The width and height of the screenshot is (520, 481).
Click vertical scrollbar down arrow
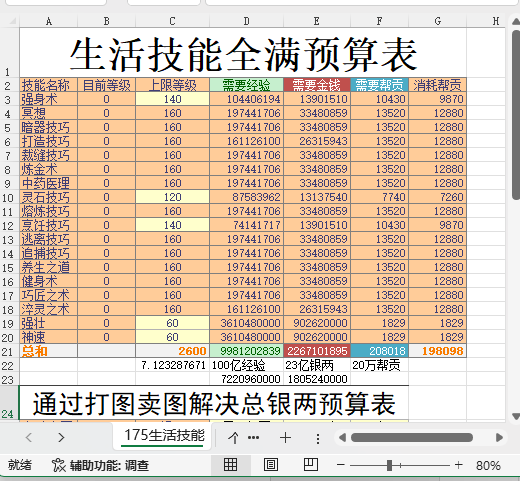click(x=516, y=416)
